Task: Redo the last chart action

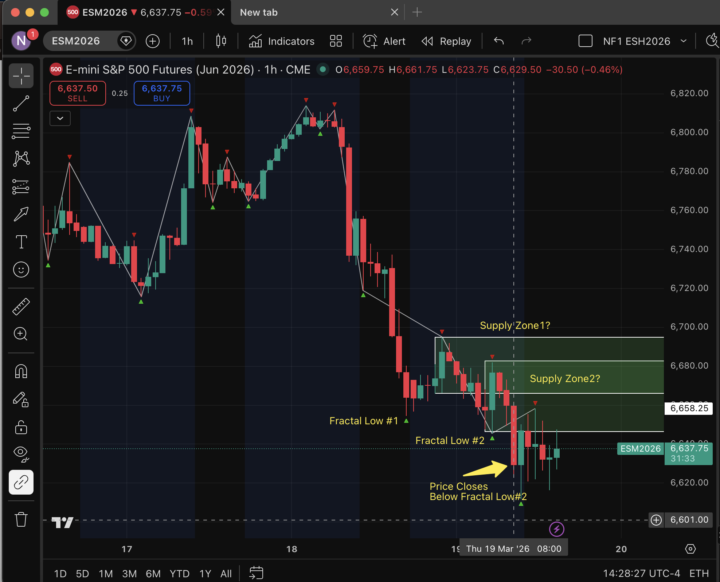Action: pyautogui.click(x=526, y=41)
